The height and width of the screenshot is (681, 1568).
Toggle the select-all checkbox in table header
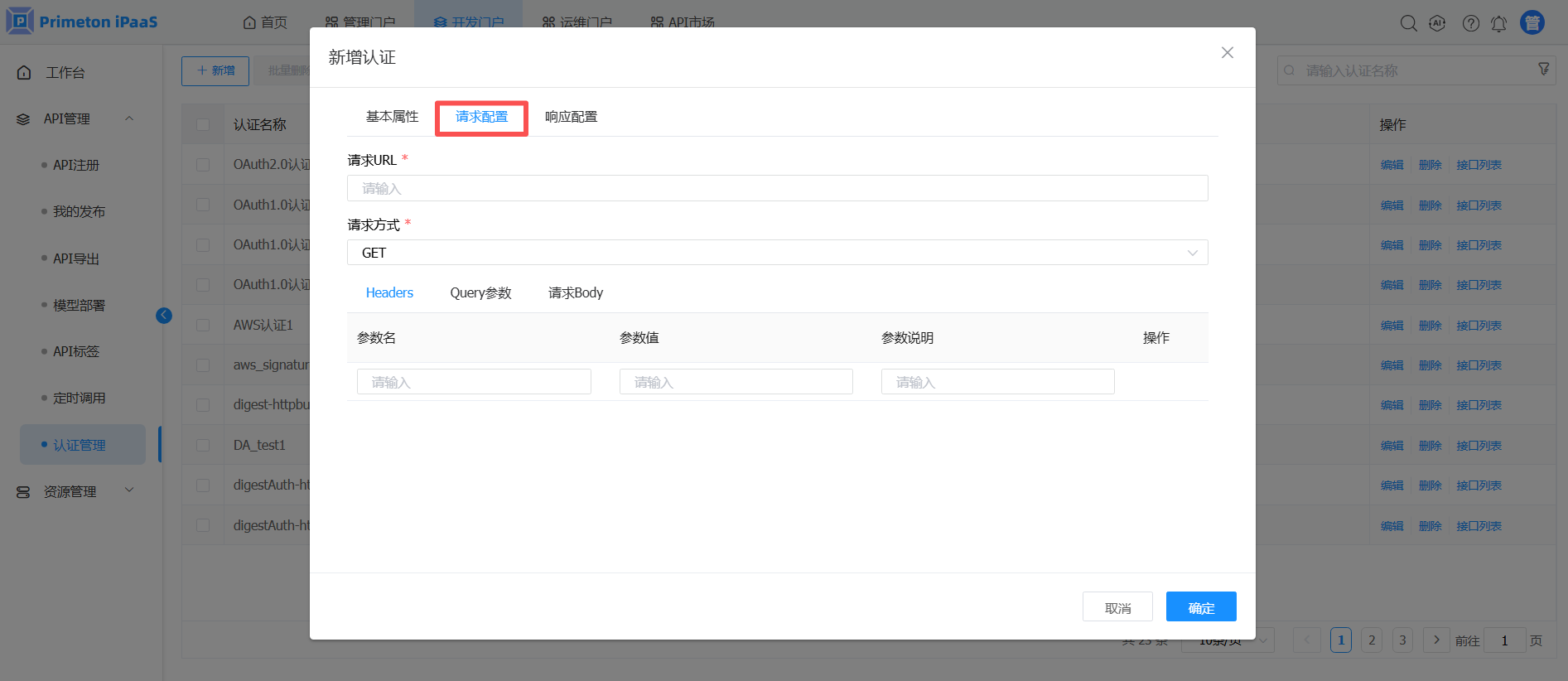[203, 124]
